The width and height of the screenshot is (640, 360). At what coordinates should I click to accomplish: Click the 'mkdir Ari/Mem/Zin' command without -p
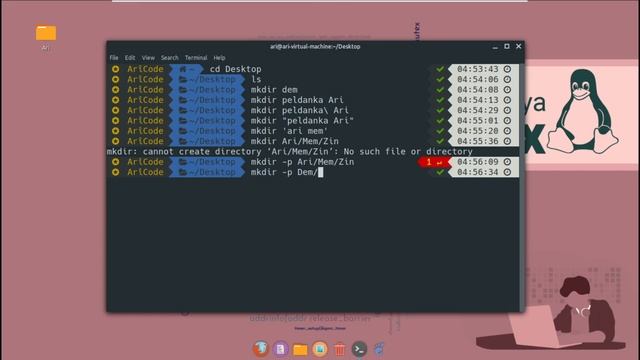[295, 141]
